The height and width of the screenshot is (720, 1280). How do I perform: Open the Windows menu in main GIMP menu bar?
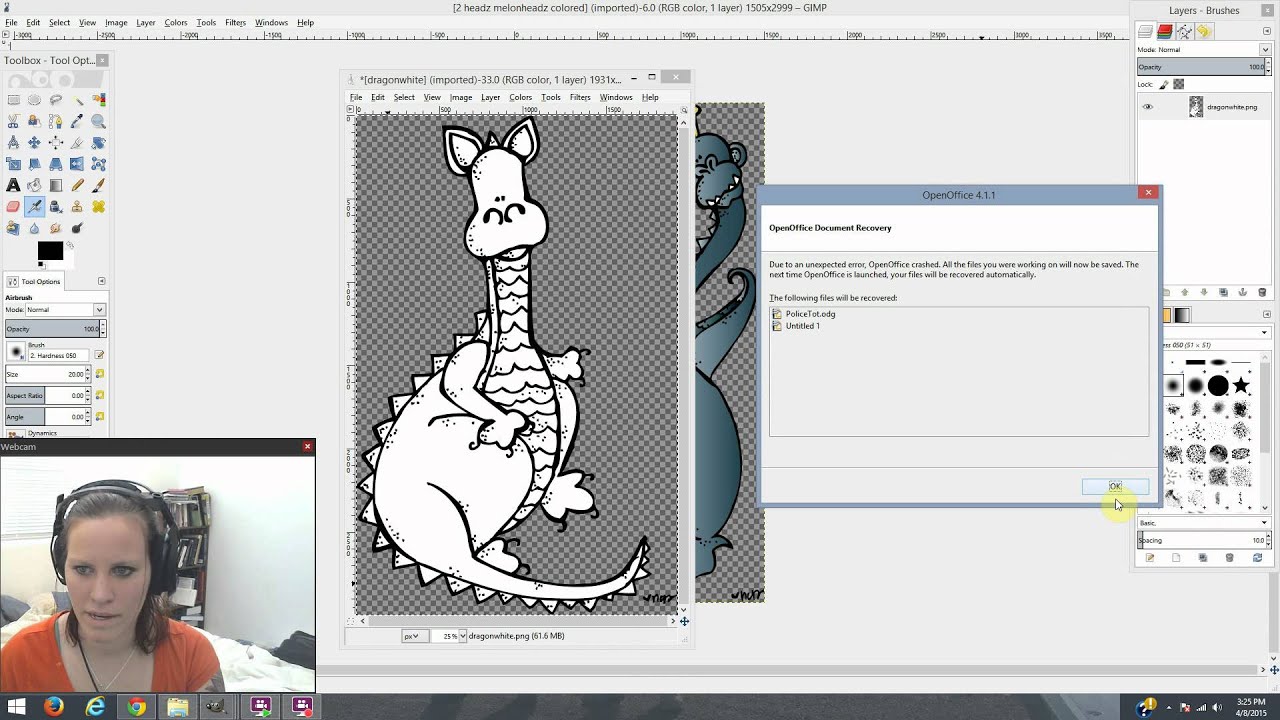[271, 22]
